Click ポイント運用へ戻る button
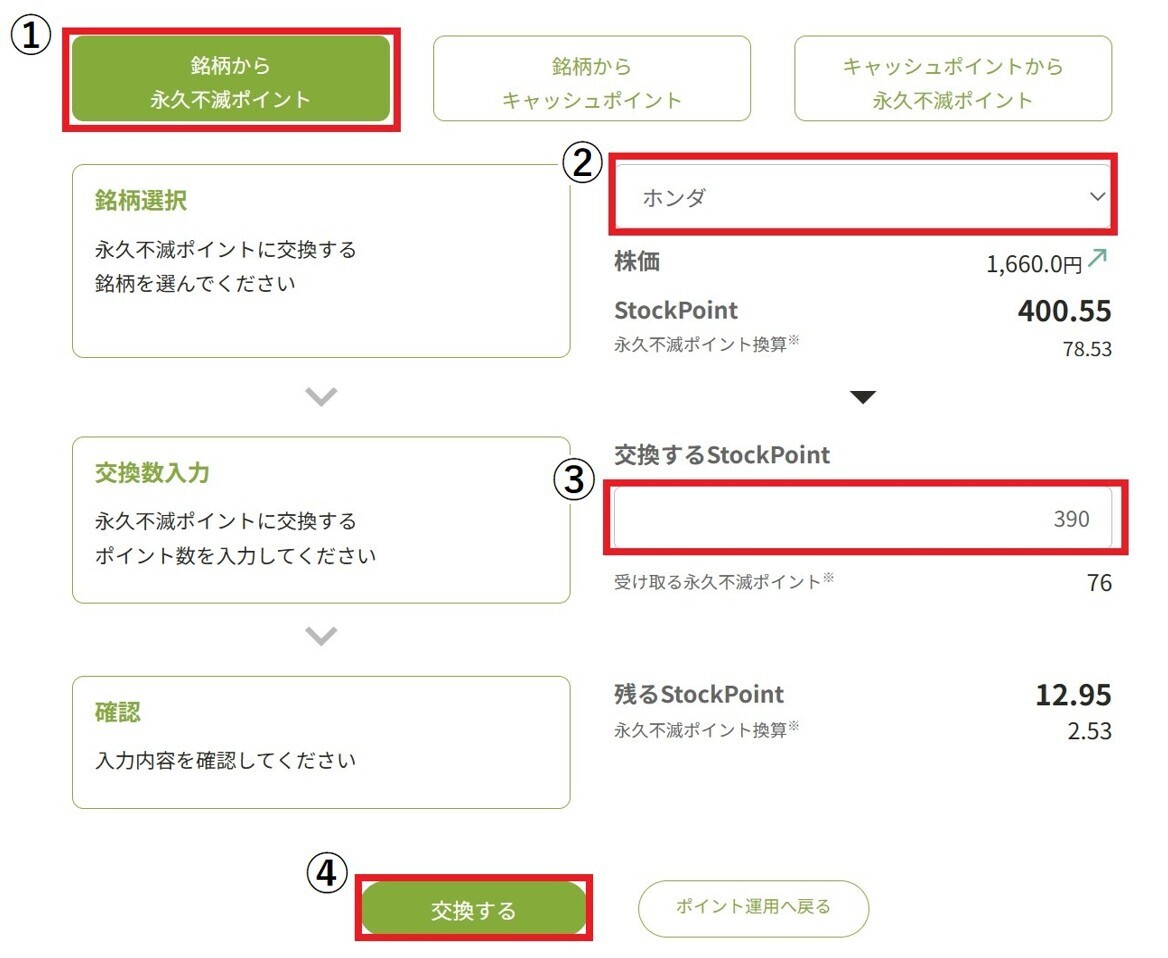 pos(753,908)
